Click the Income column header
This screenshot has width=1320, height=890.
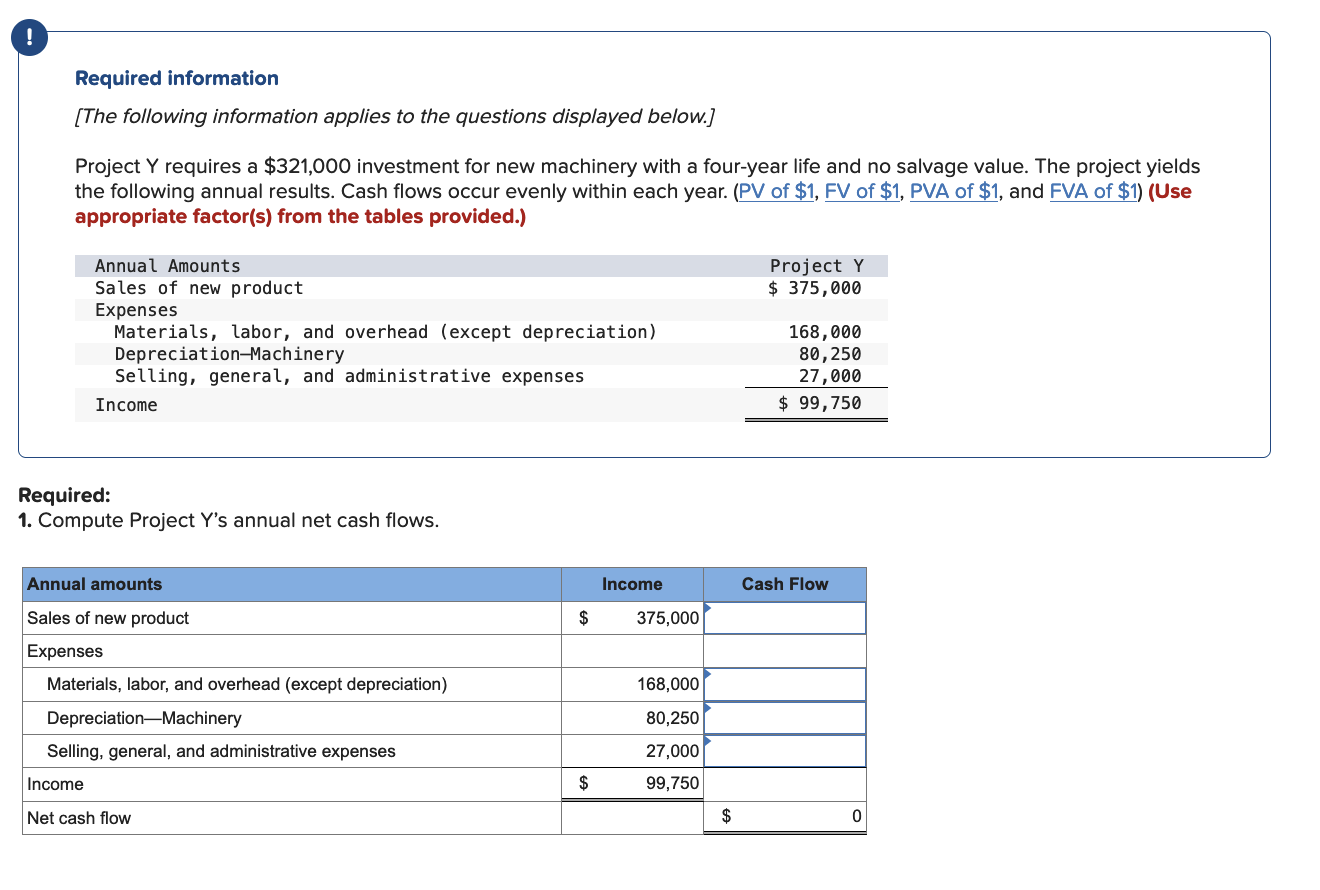pos(632,584)
